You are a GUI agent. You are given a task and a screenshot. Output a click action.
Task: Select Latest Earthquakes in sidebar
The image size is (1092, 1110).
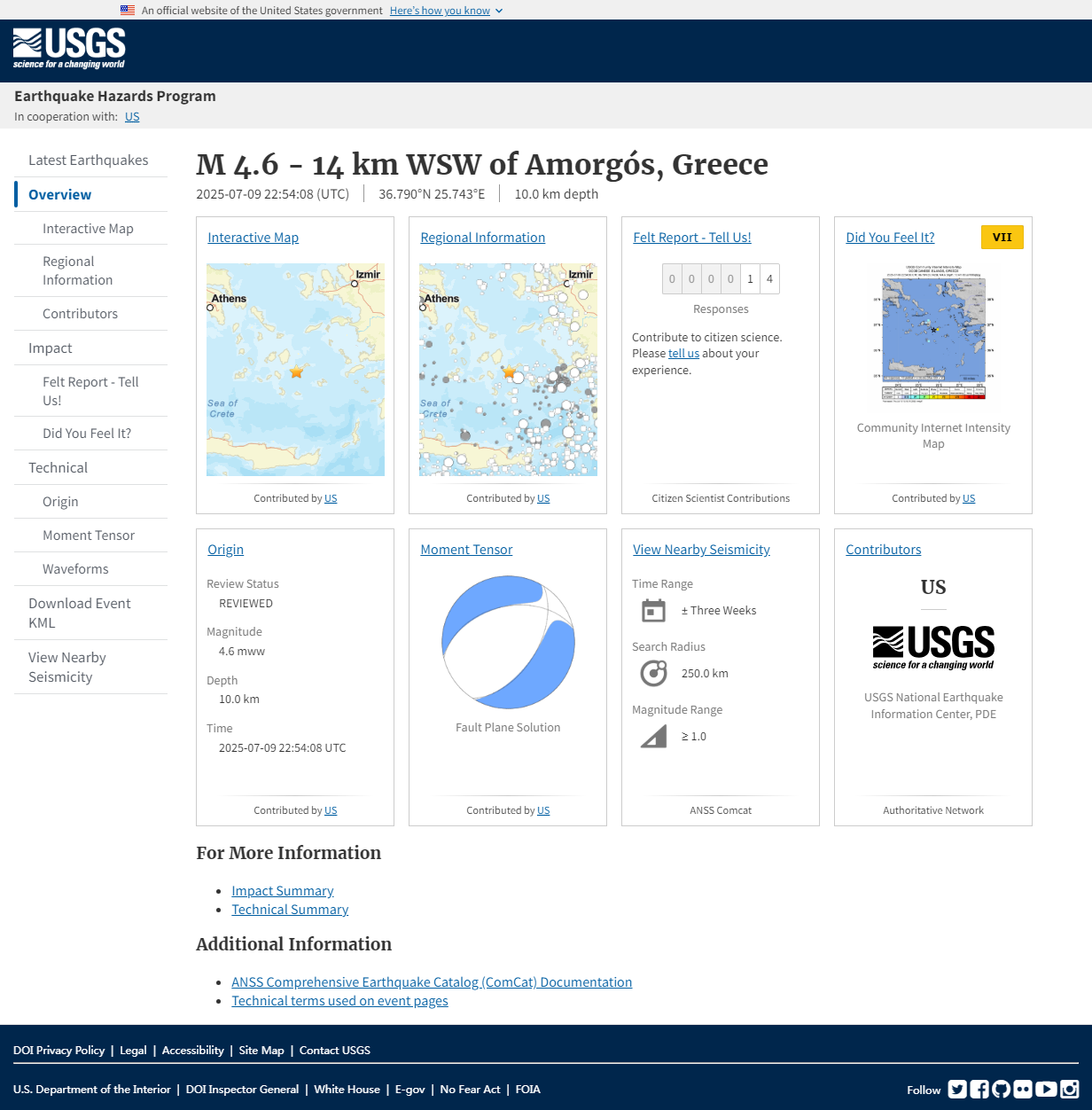pos(89,160)
